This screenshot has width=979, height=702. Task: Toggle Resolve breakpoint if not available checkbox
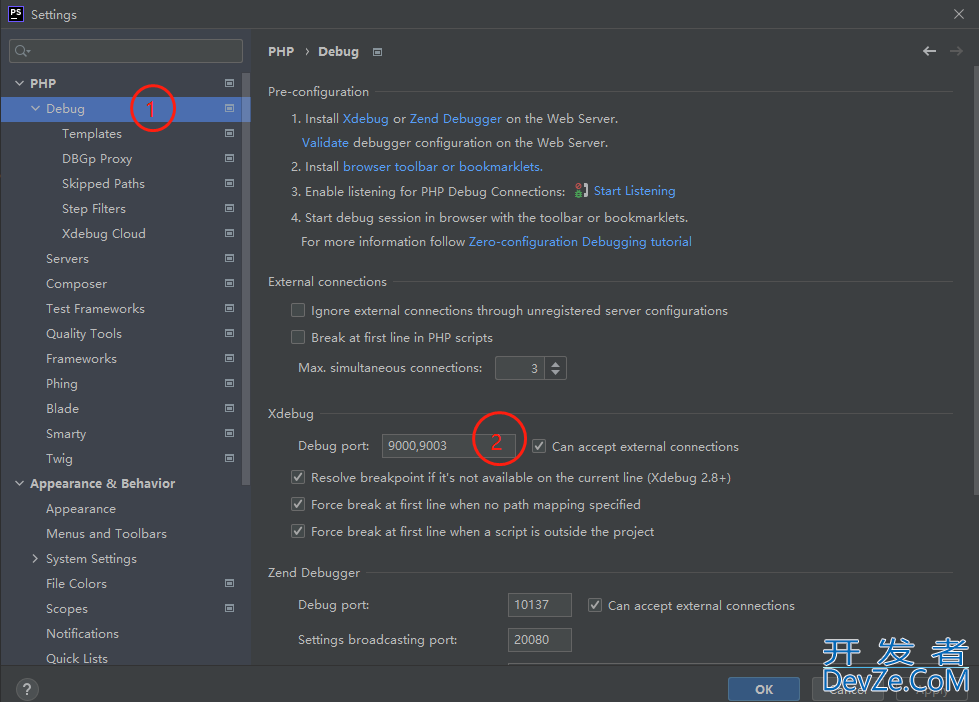(298, 477)
